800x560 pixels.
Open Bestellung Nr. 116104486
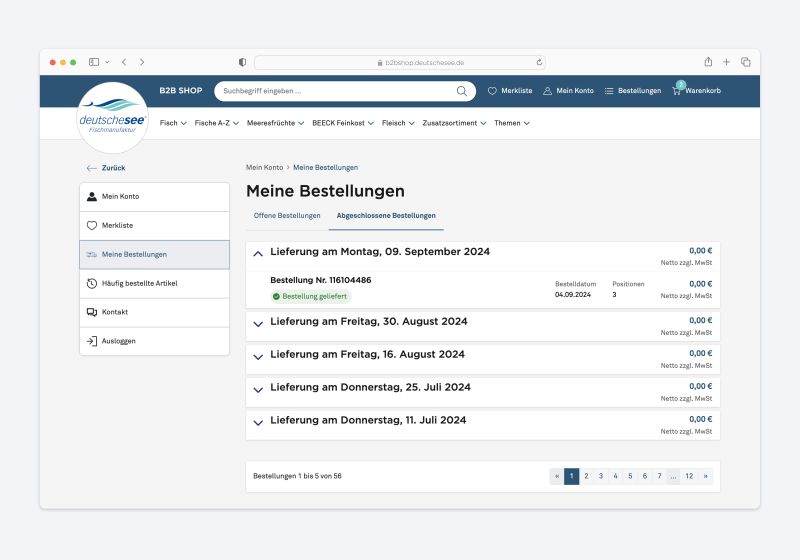point(320,280)
